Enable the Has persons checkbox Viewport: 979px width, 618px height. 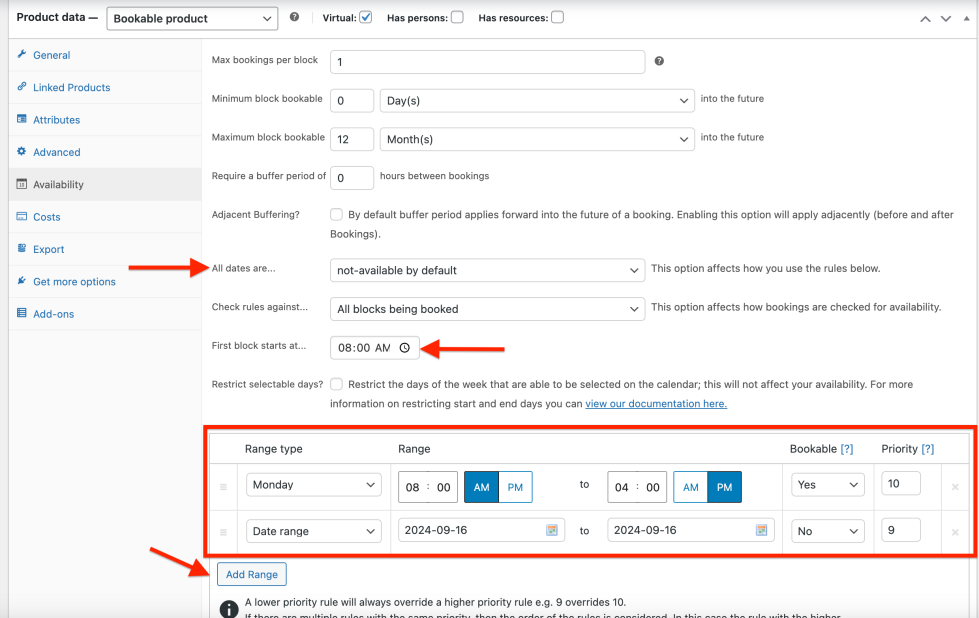(457, 17)
